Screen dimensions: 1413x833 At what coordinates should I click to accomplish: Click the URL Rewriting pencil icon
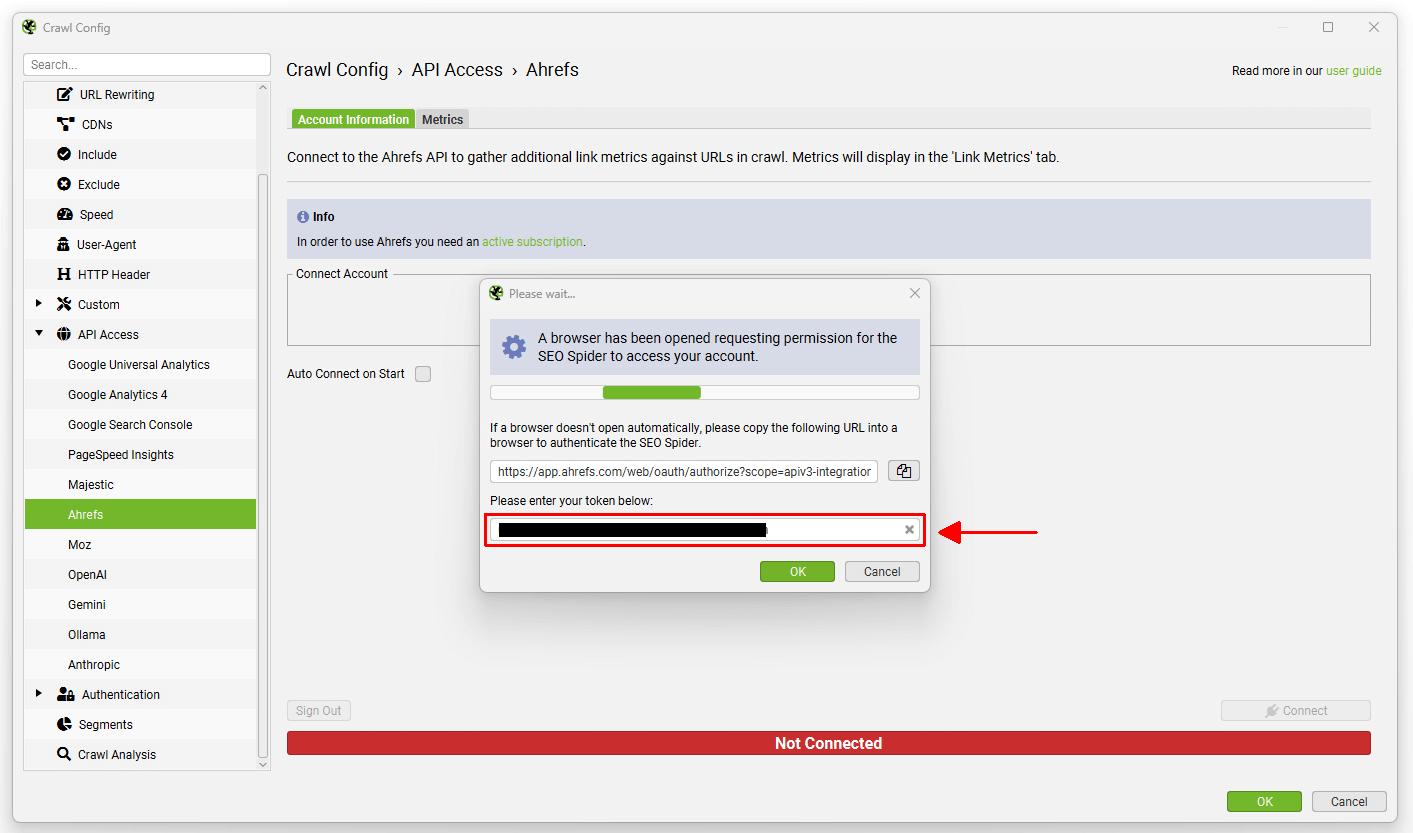(x=65, y=95)
